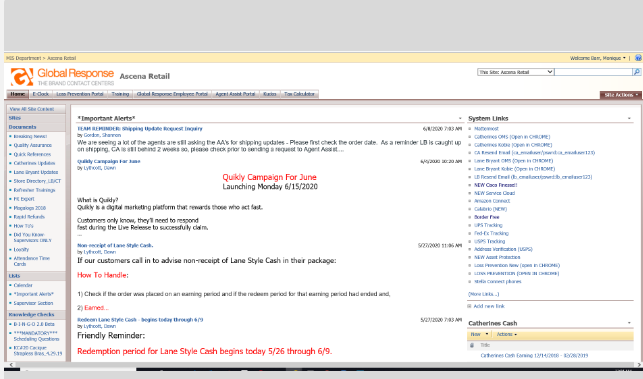The image size is (643, 379).
Task: Open Mattermost system link
Action: (x=486, y=129)
